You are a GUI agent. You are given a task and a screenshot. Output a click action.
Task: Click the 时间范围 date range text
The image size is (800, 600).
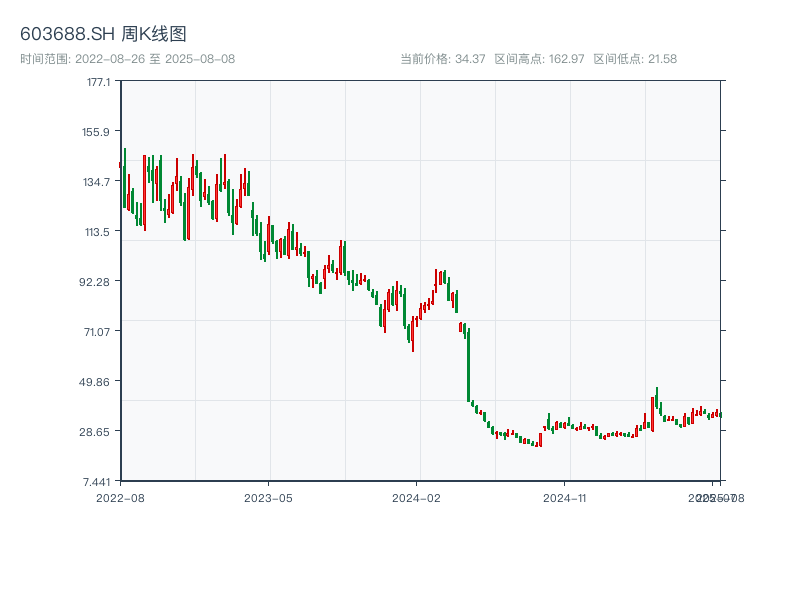[x=127, y=59]
